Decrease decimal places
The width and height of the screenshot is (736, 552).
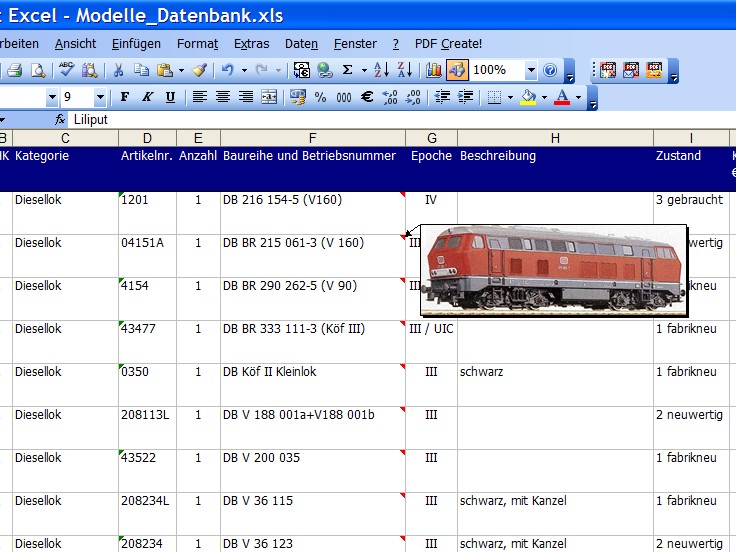(413, 97)
